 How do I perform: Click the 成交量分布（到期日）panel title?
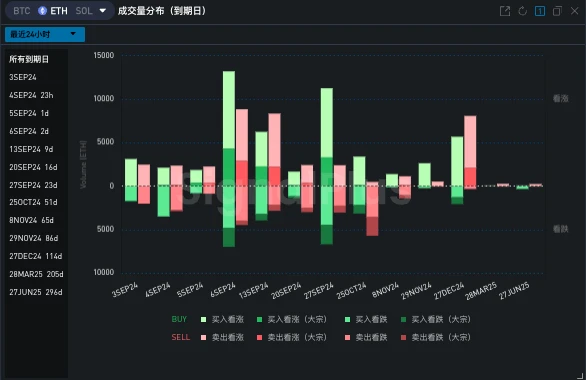point(162,11)
